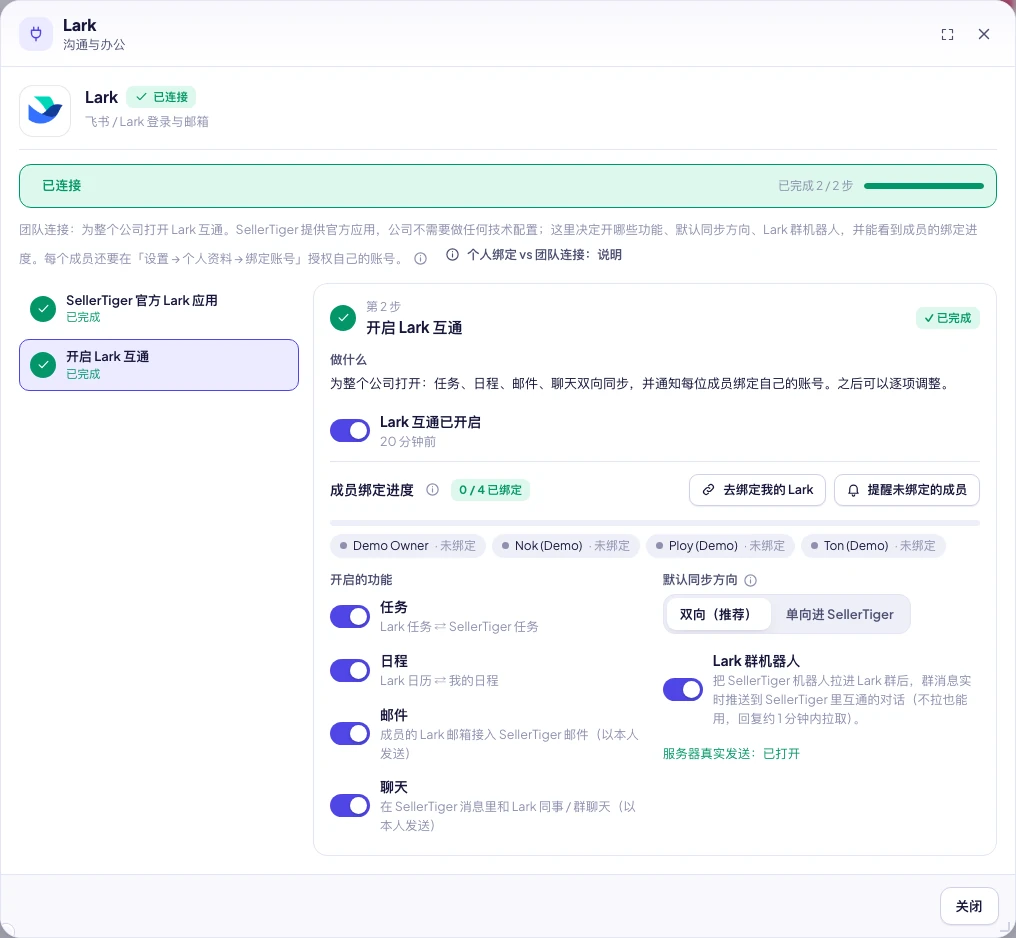This screenshot has height=938, width=1016.
Task: Open info icon next to 默认同步方向
Action: (x=750, y=580)
